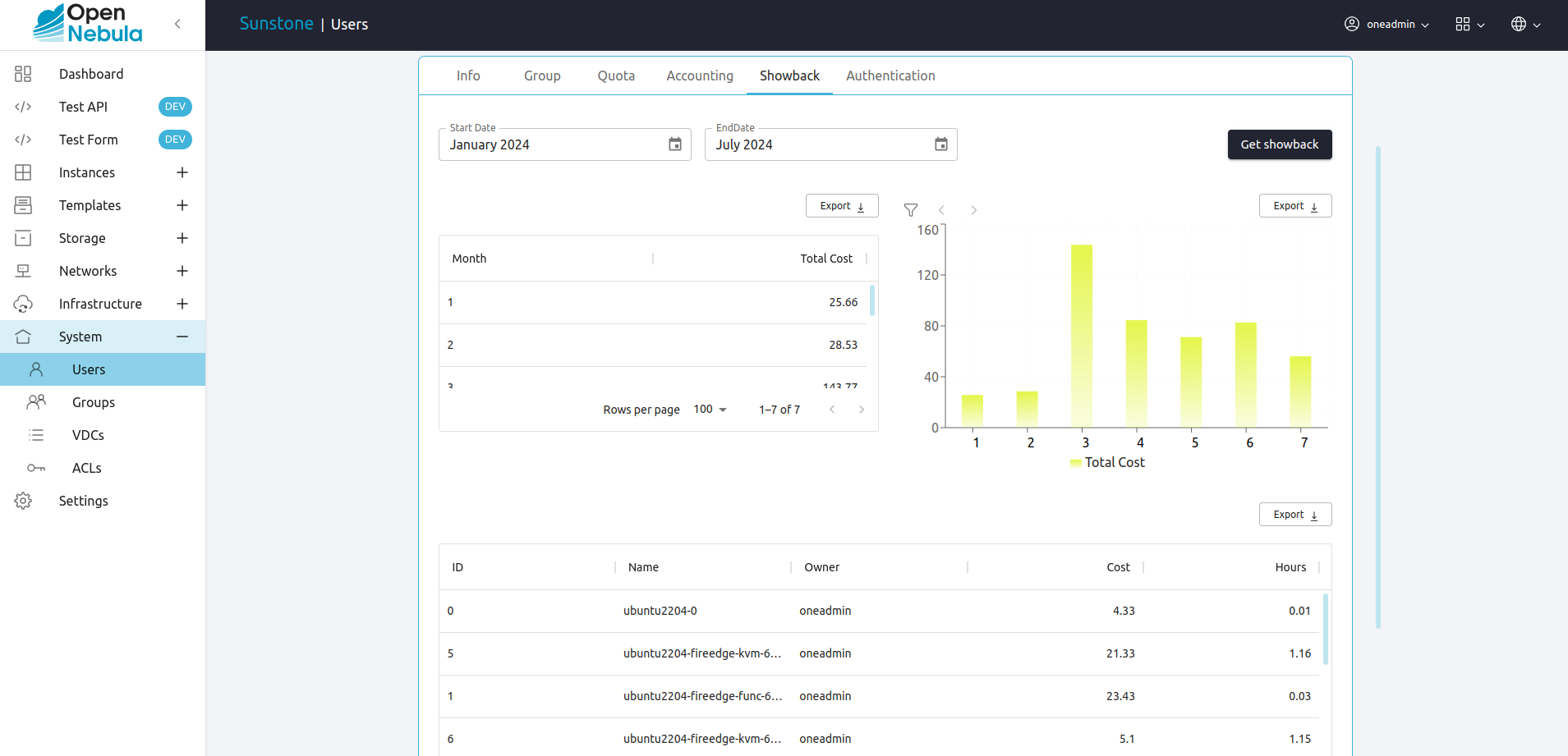Open the language globe dropdown
Viewport: 1568px width, 756px height.
point(1525,25)
